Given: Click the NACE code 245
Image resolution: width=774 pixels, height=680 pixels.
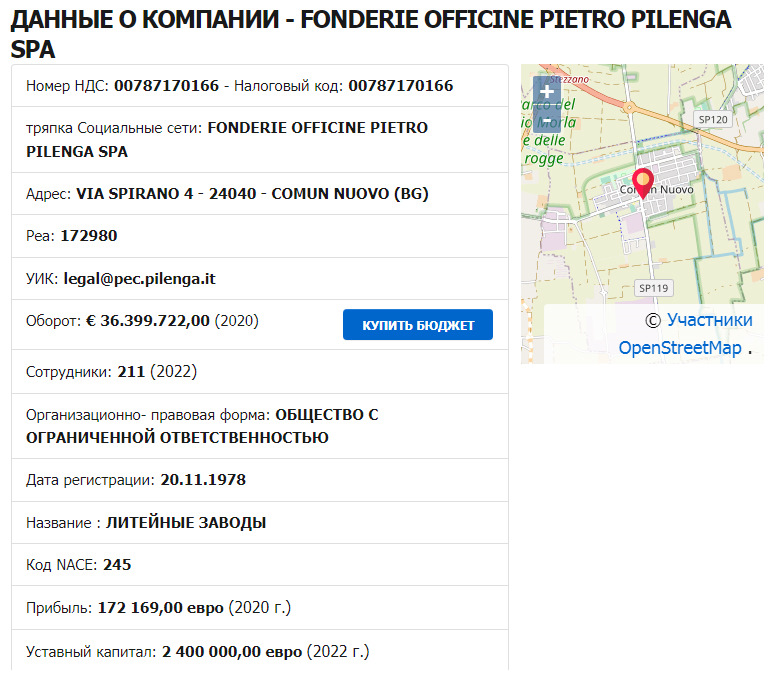Looking at the screenshot, I should (x=117, y=565).
